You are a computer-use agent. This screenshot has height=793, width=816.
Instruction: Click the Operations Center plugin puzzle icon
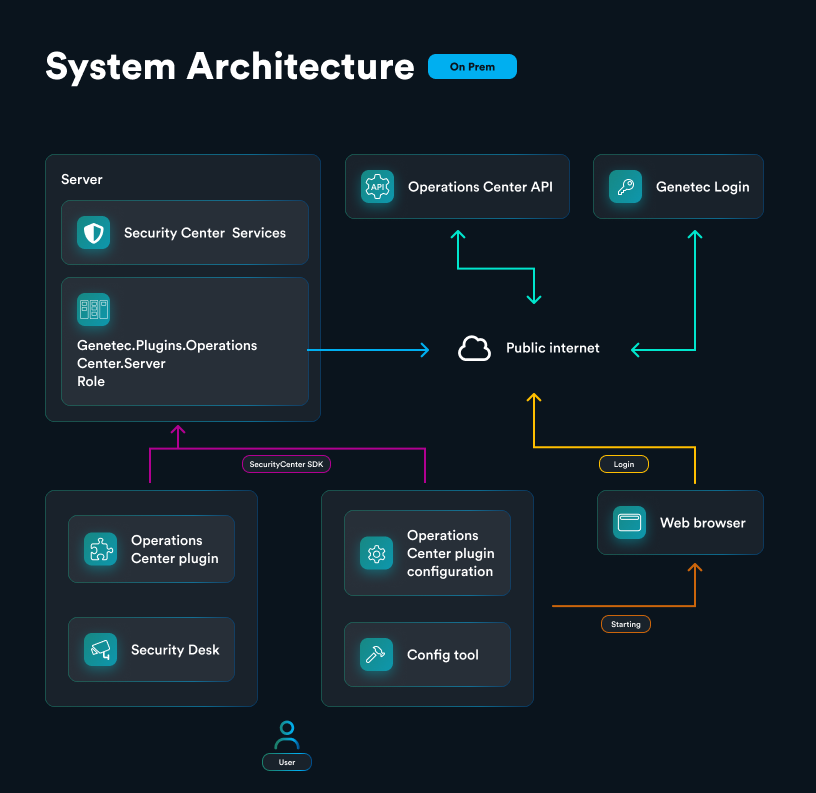100,549
